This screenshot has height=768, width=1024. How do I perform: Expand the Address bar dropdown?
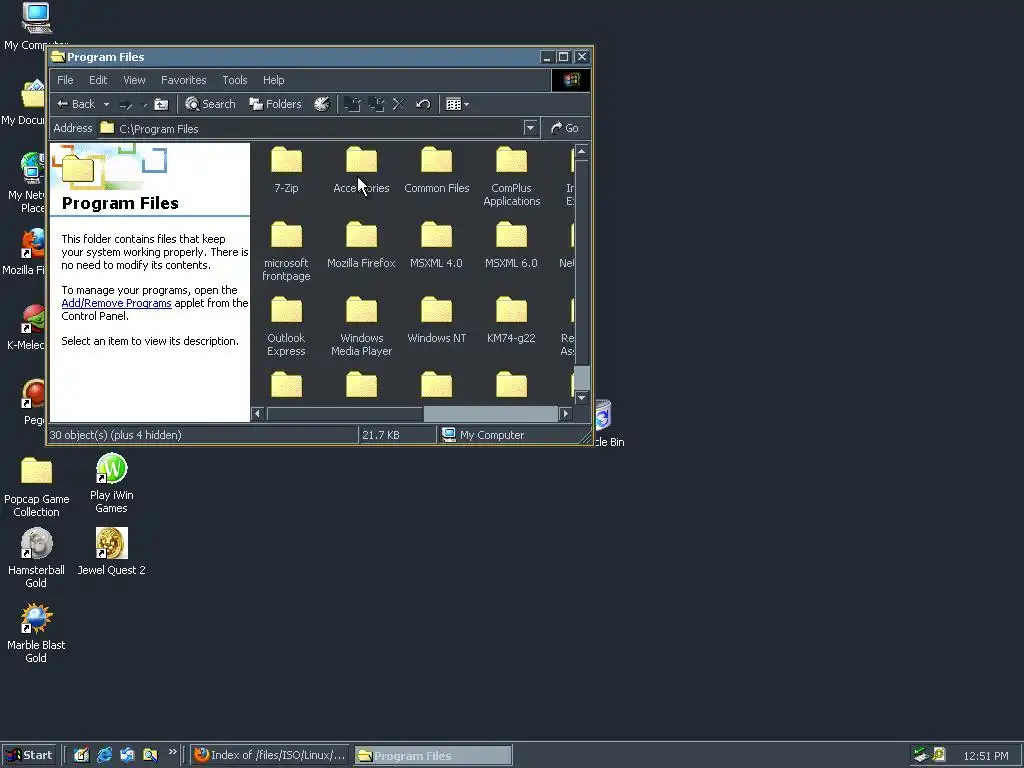click(530, 128)
